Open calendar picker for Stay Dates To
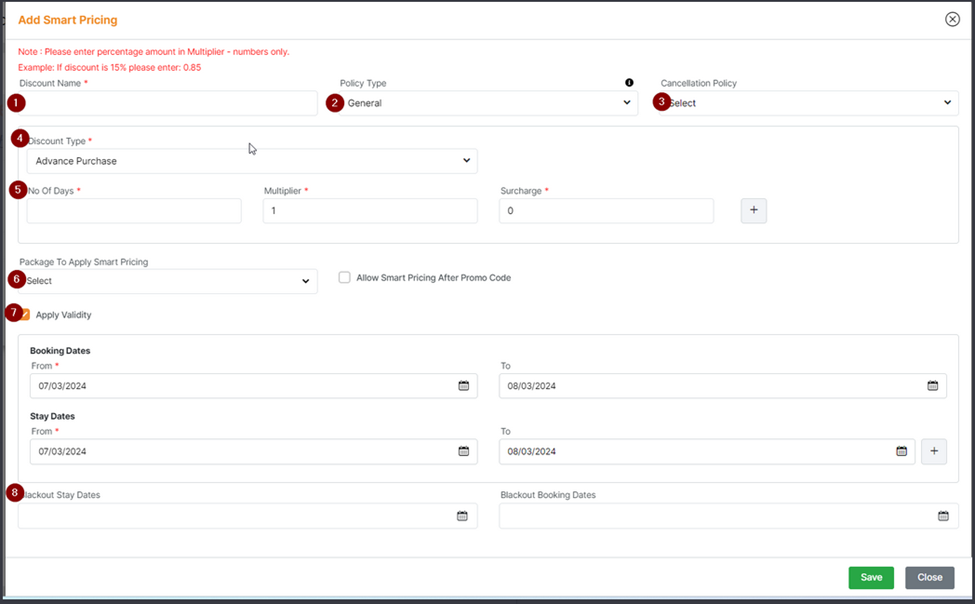 901,451
